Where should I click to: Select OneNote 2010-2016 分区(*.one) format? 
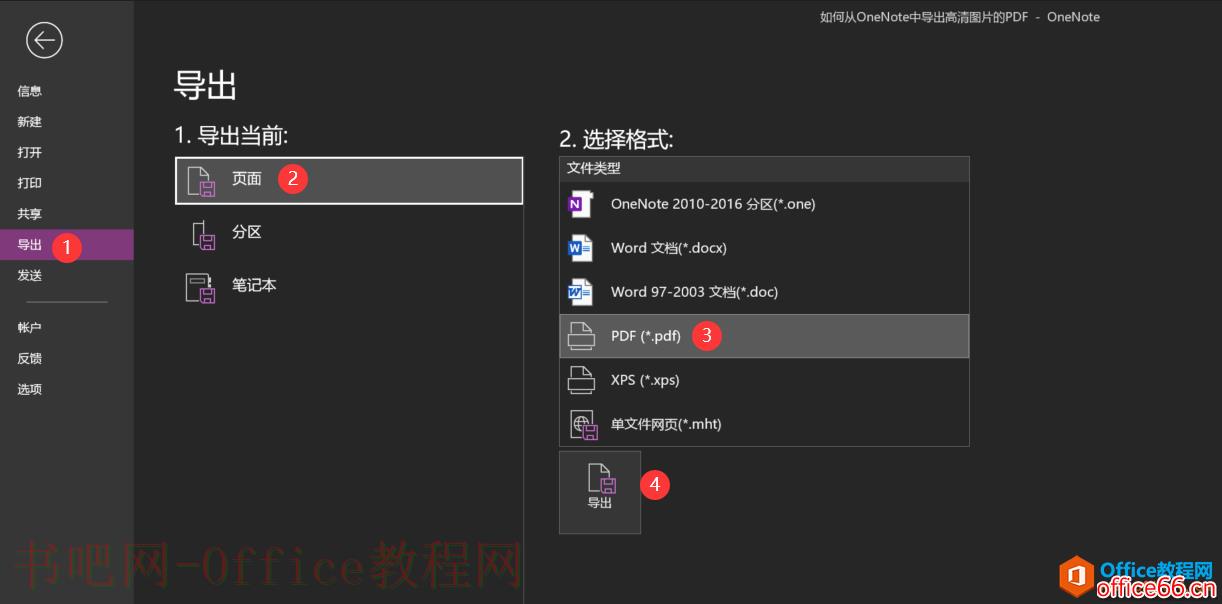[x=764, y=204]
